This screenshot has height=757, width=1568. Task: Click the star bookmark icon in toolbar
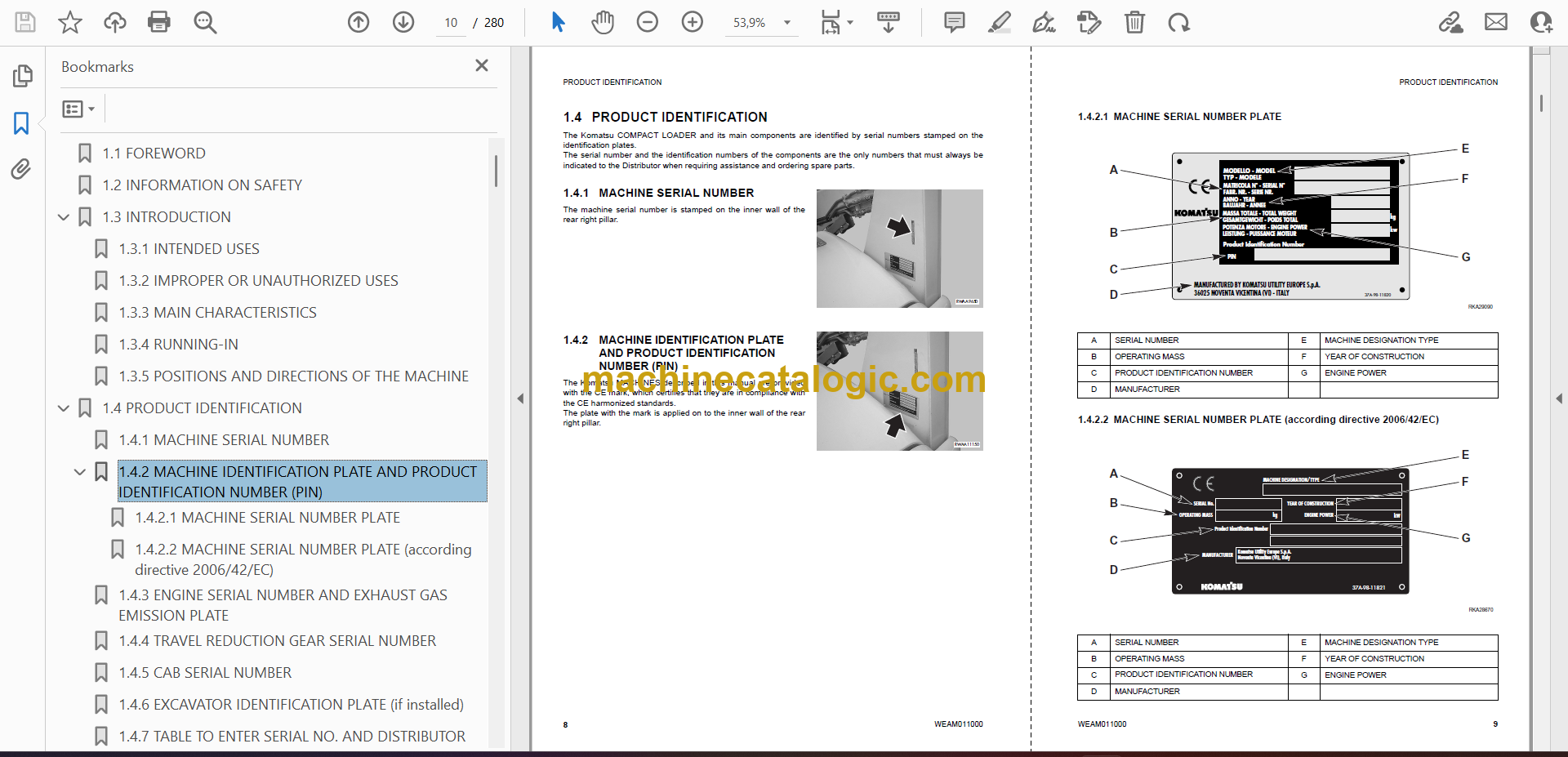70,22
